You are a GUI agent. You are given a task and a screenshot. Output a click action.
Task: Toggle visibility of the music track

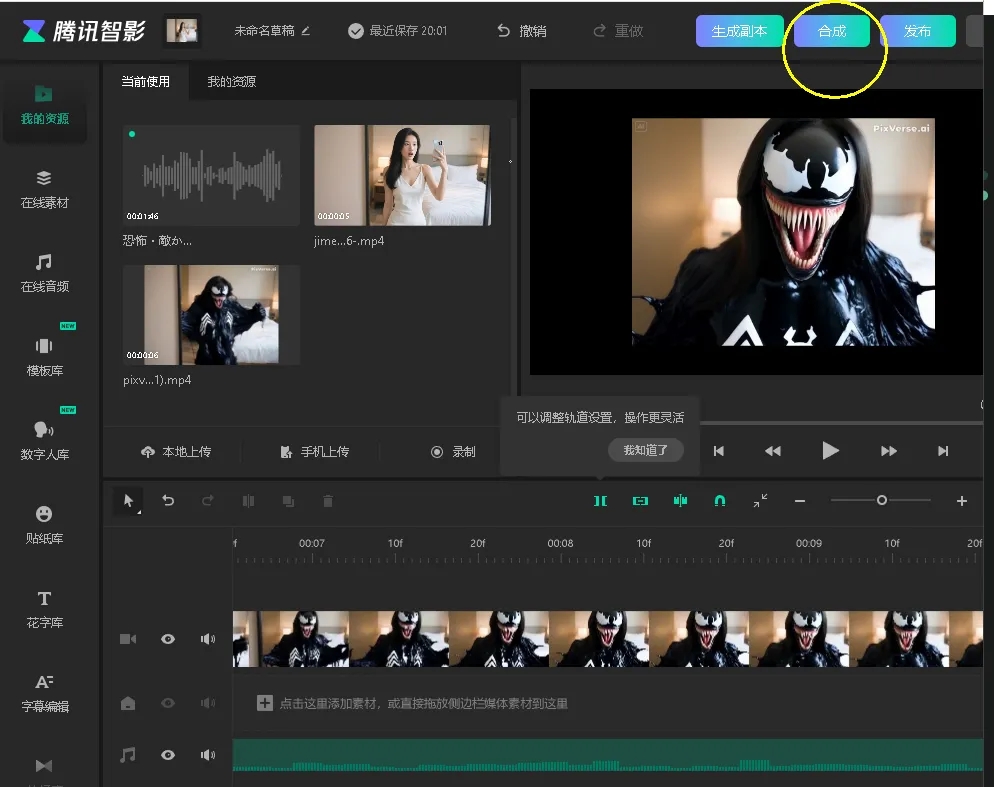click(168, 755)
